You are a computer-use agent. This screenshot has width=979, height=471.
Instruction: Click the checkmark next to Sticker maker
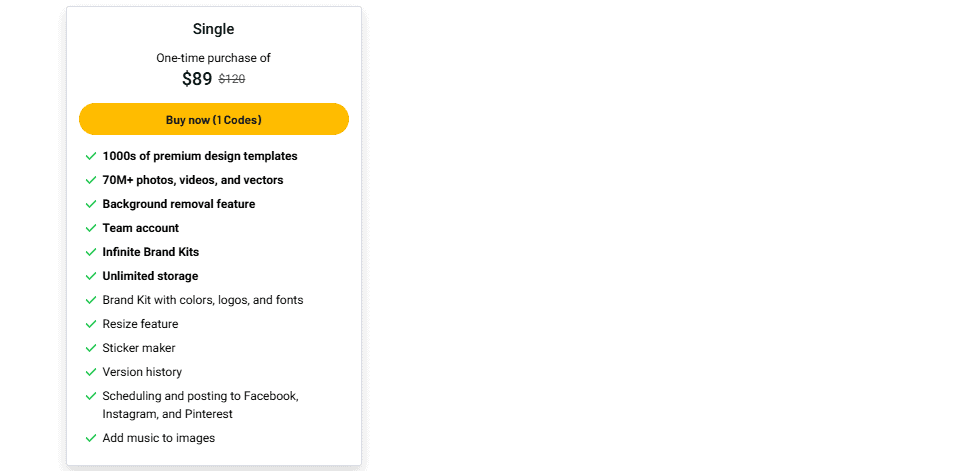click(x=91, y=348)
